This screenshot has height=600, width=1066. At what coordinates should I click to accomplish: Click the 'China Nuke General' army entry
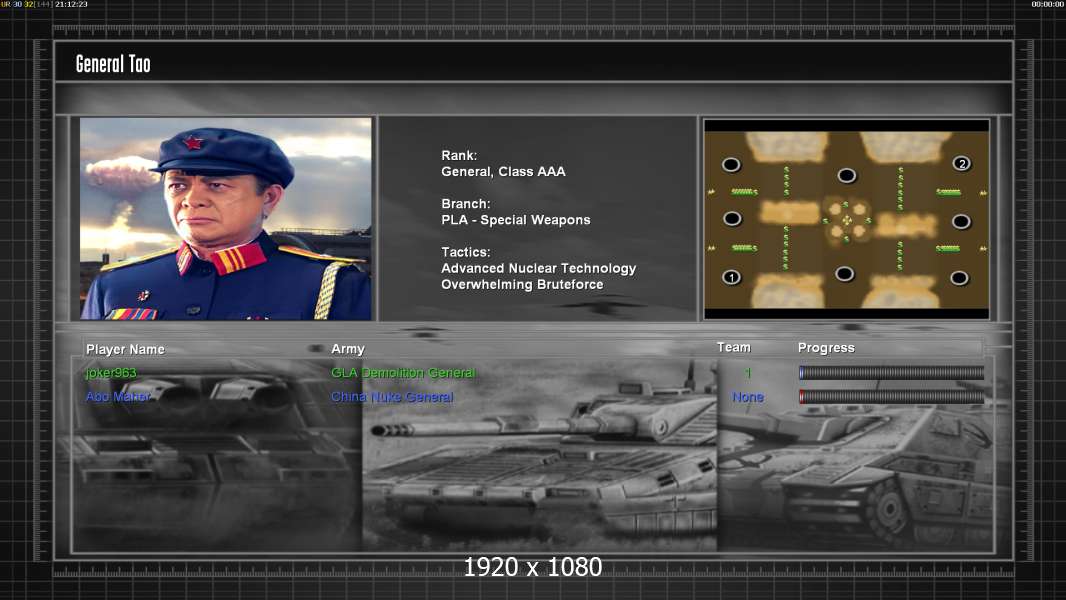[x=392, y=397]
